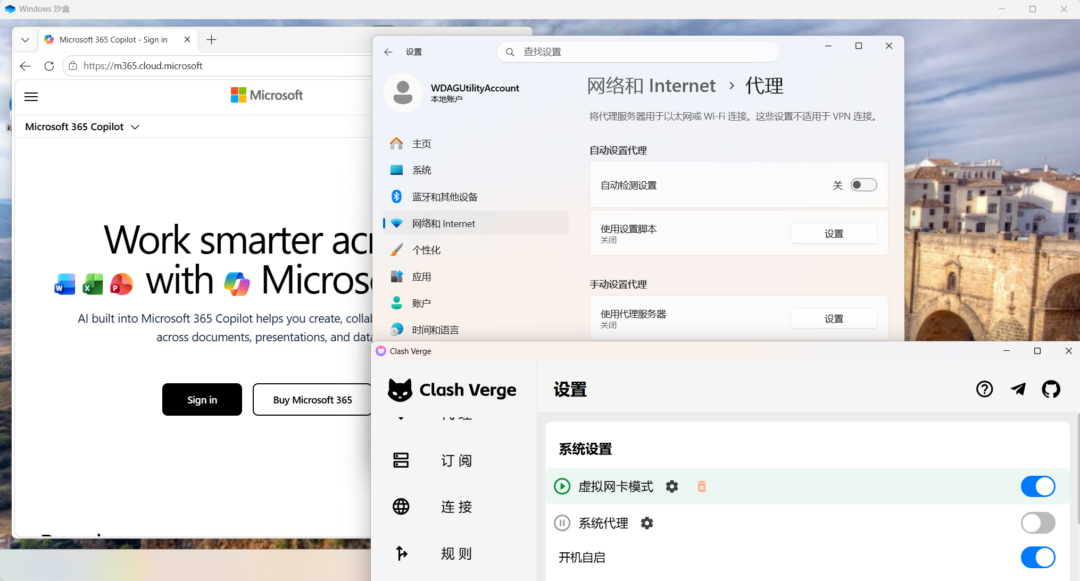Click the Excel icon on the Copilot page

pyautogui.click(x=93, y=284)
